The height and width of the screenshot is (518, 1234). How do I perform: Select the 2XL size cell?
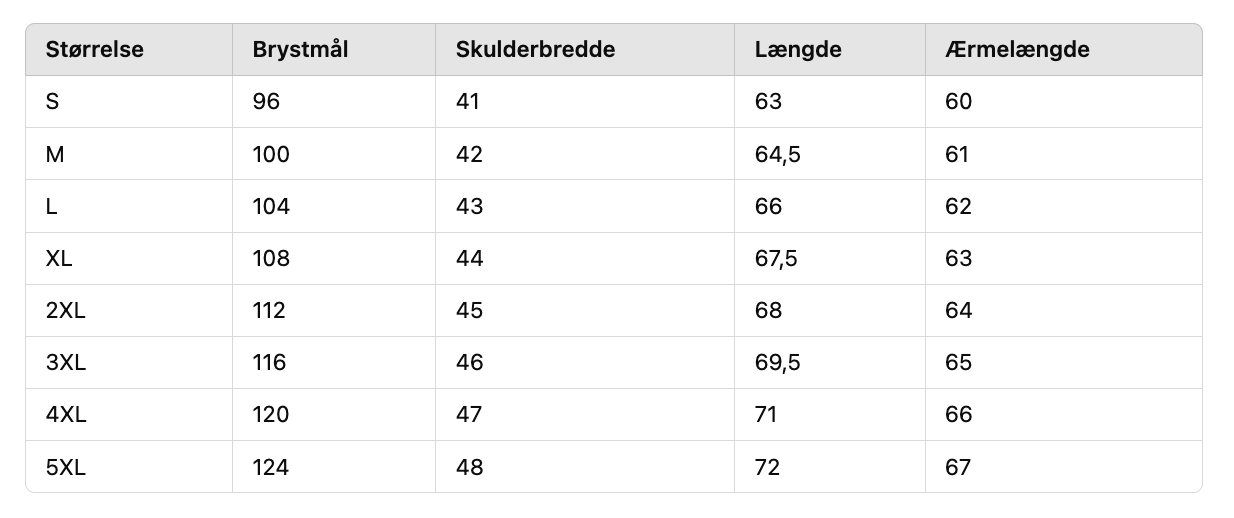[x=66, y=311]
